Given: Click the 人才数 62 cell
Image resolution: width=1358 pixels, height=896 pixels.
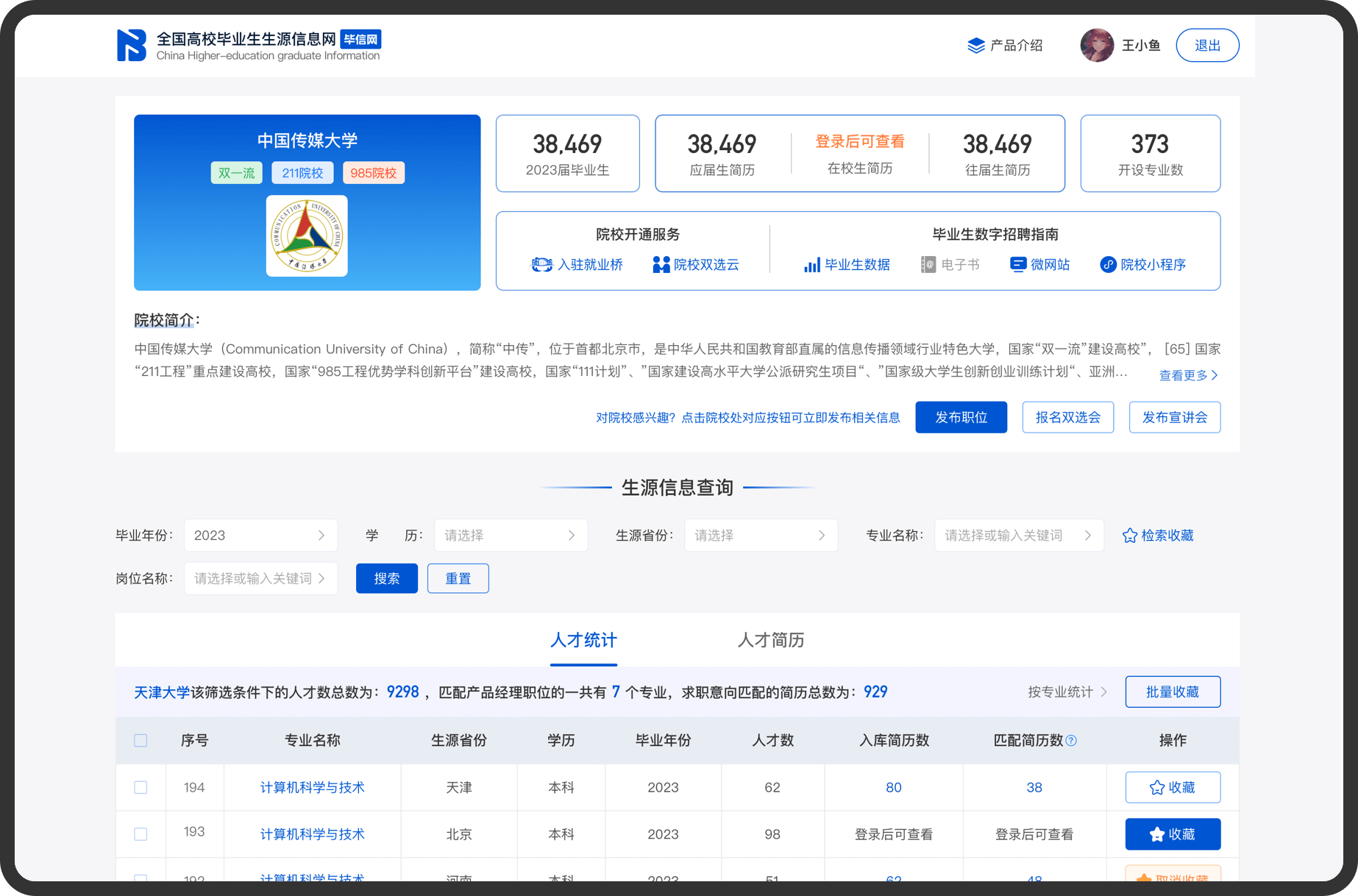Looking at the screenshot, I should [x=772, y=788].
